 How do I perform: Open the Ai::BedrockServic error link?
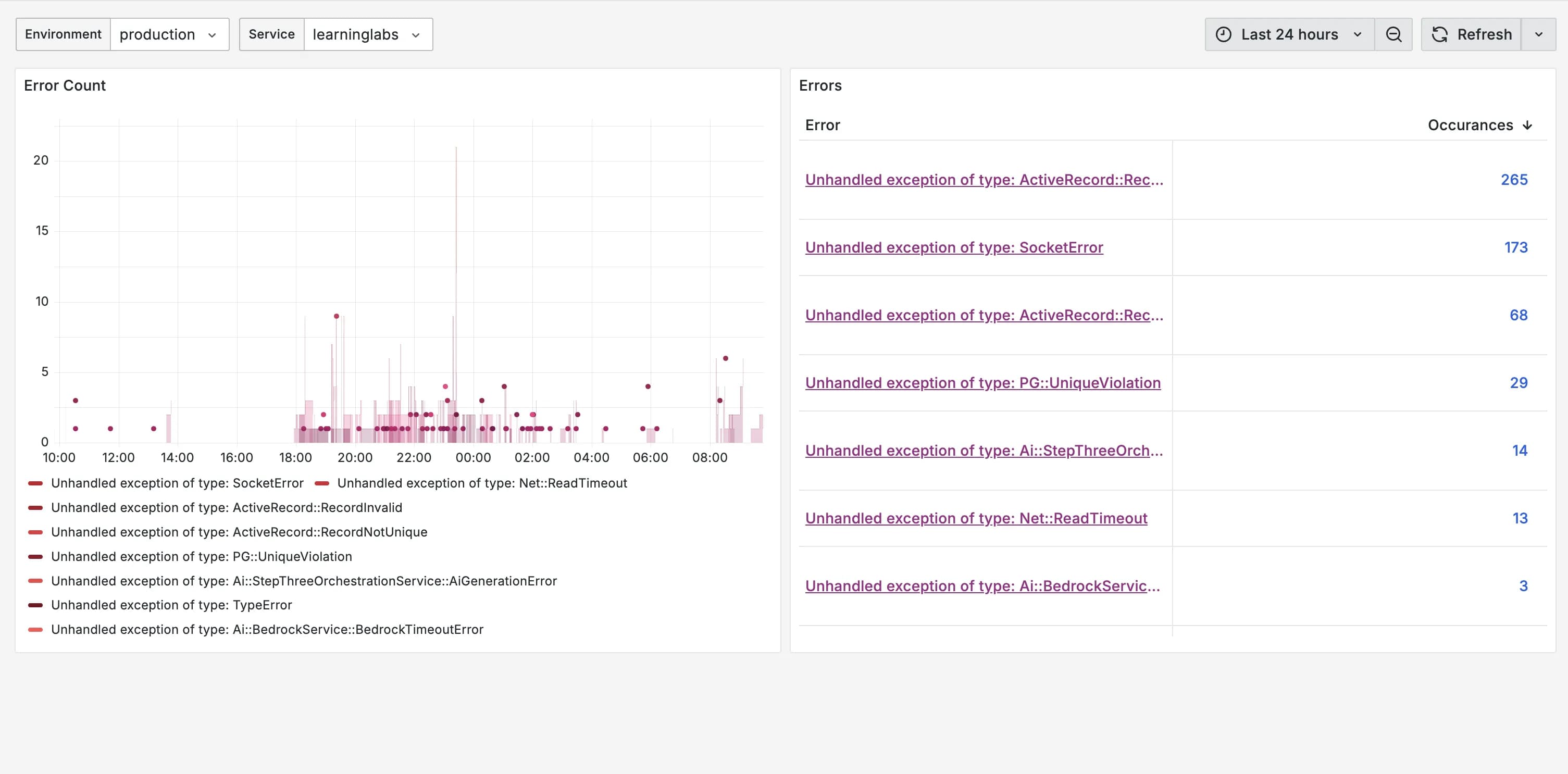[x=982, y=586]
